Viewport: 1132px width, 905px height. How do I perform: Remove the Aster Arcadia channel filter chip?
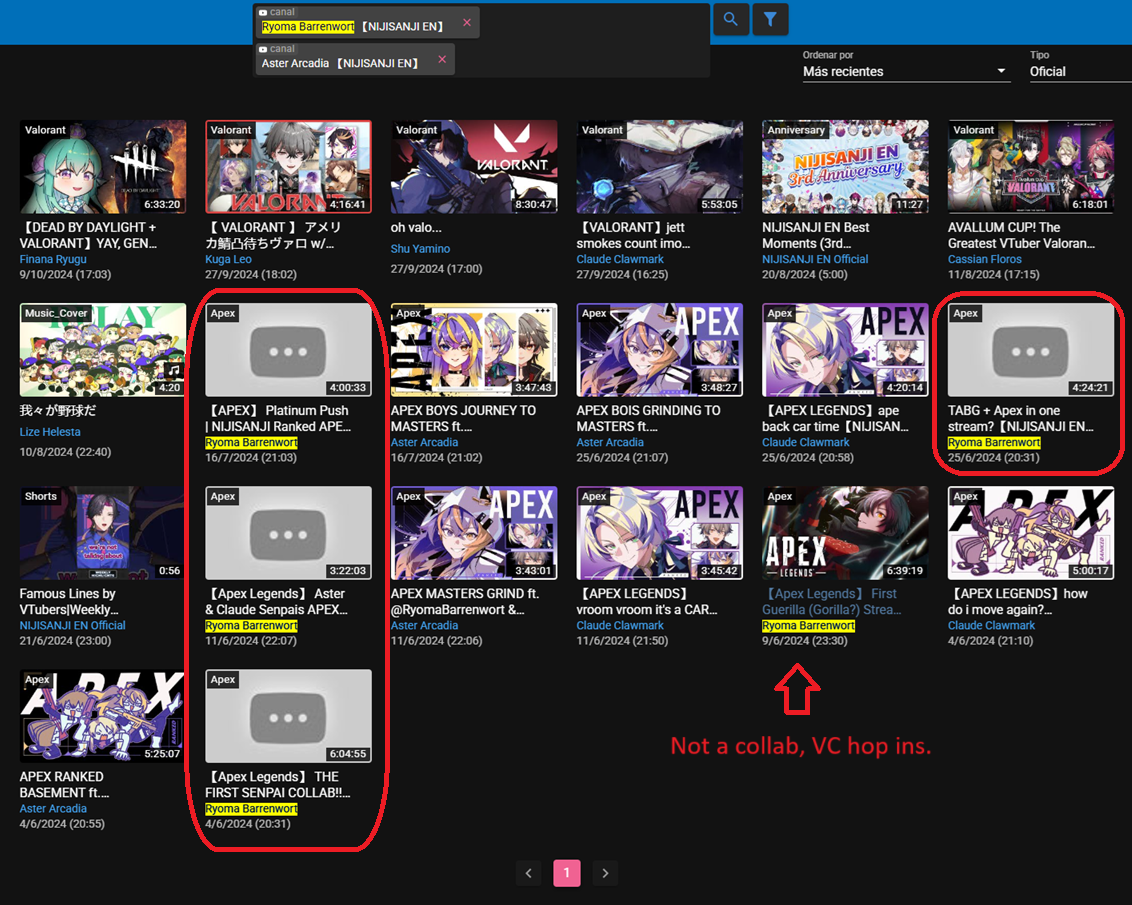coord(442,60)
